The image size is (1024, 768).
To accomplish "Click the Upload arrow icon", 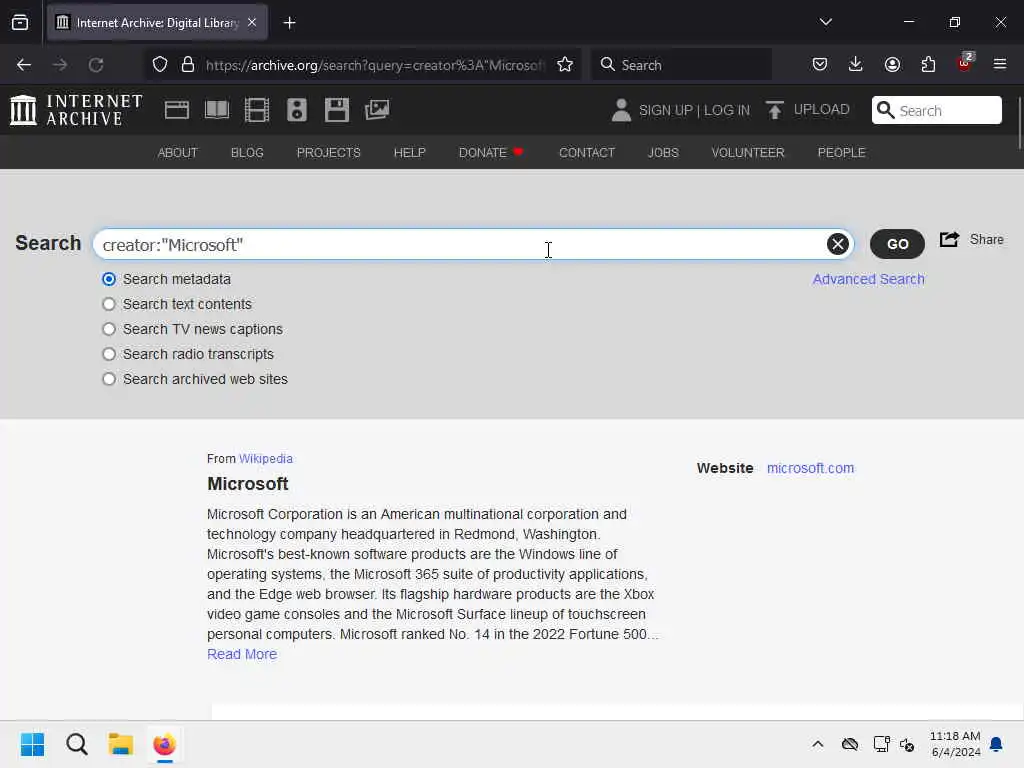I will point(775,110).
